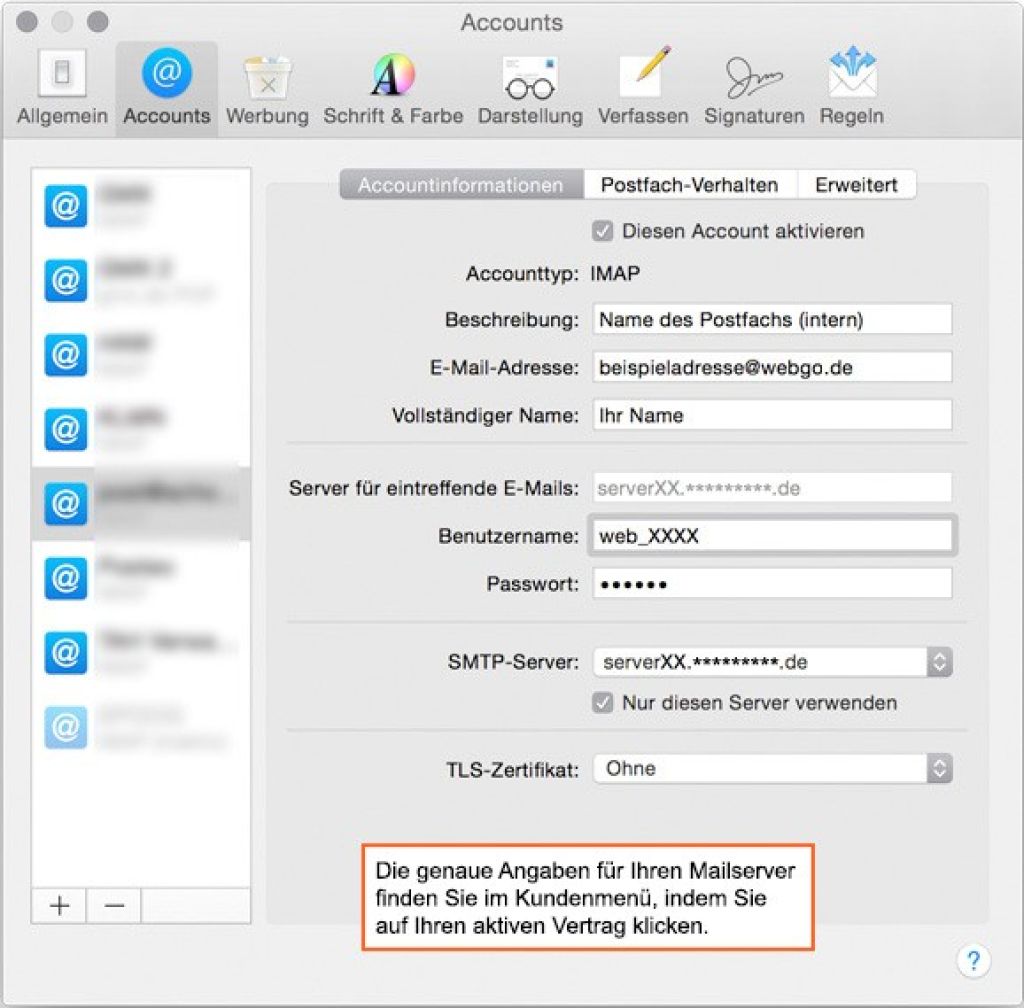
Task: Click the E-Mail-Adresse text field
Action: (x=771, y=368)
